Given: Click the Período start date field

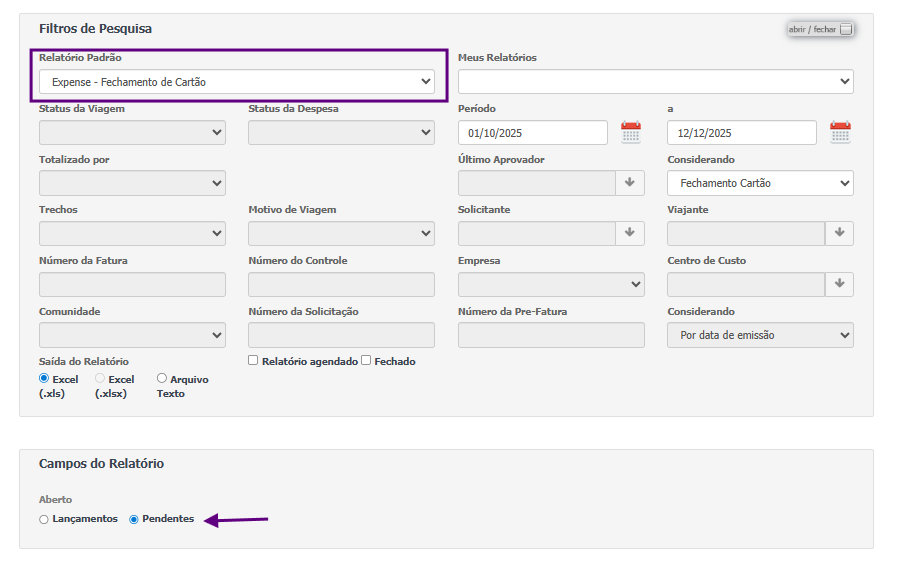Looking at the screenshot, I should tap(532, 133).
